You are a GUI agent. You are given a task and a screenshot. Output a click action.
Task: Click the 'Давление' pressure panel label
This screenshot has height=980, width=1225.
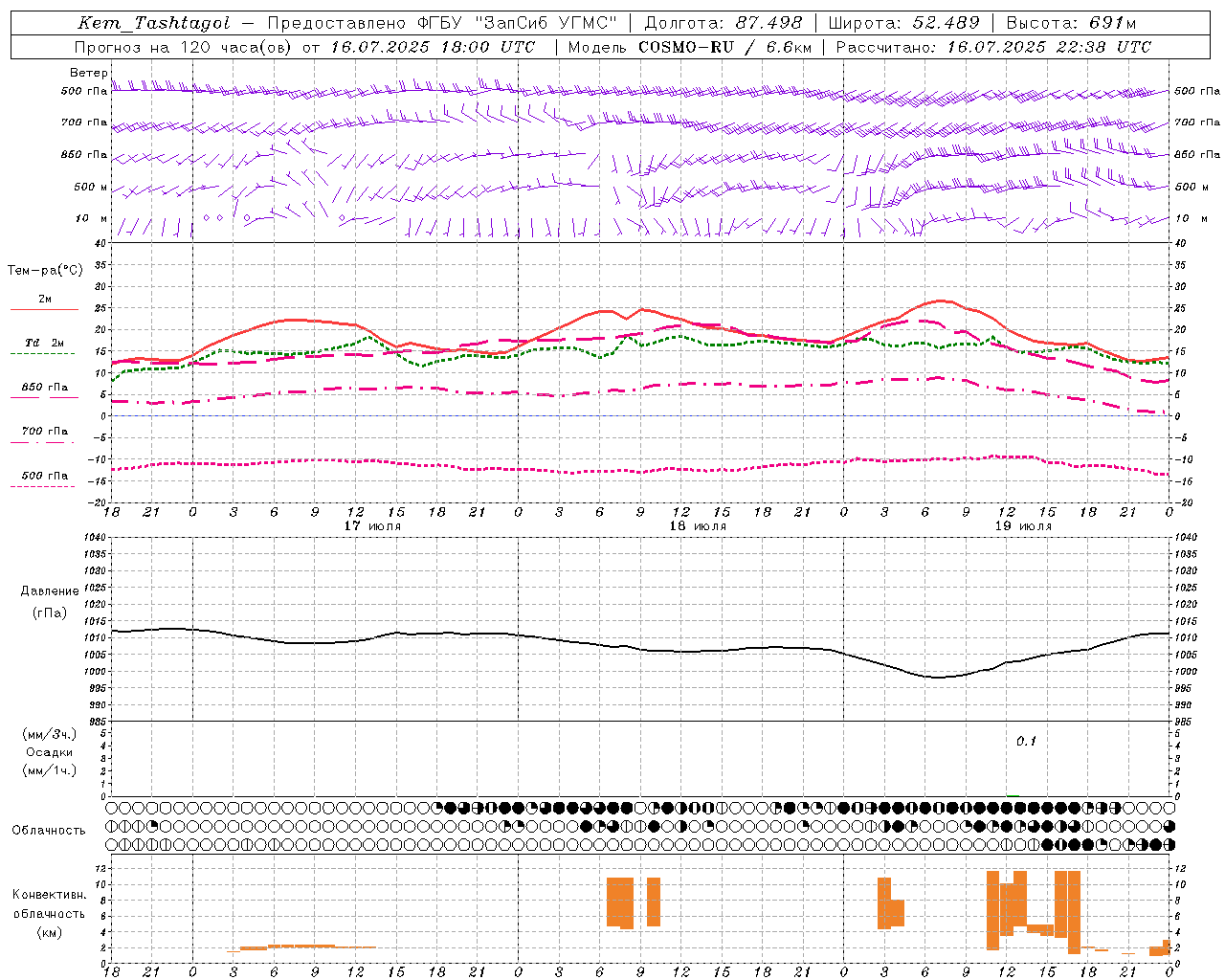(x=50, y=591)
